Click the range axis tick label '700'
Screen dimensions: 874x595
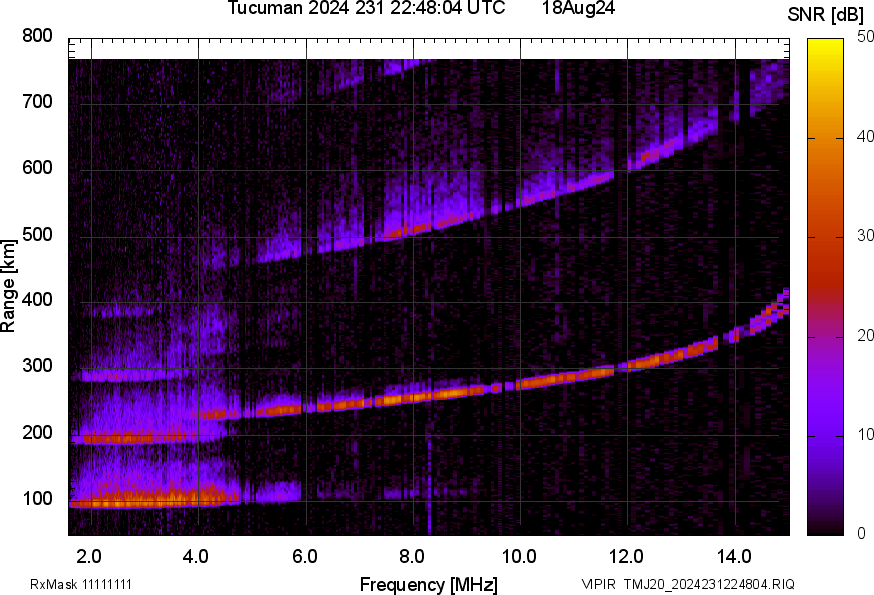tap(37, 102)
